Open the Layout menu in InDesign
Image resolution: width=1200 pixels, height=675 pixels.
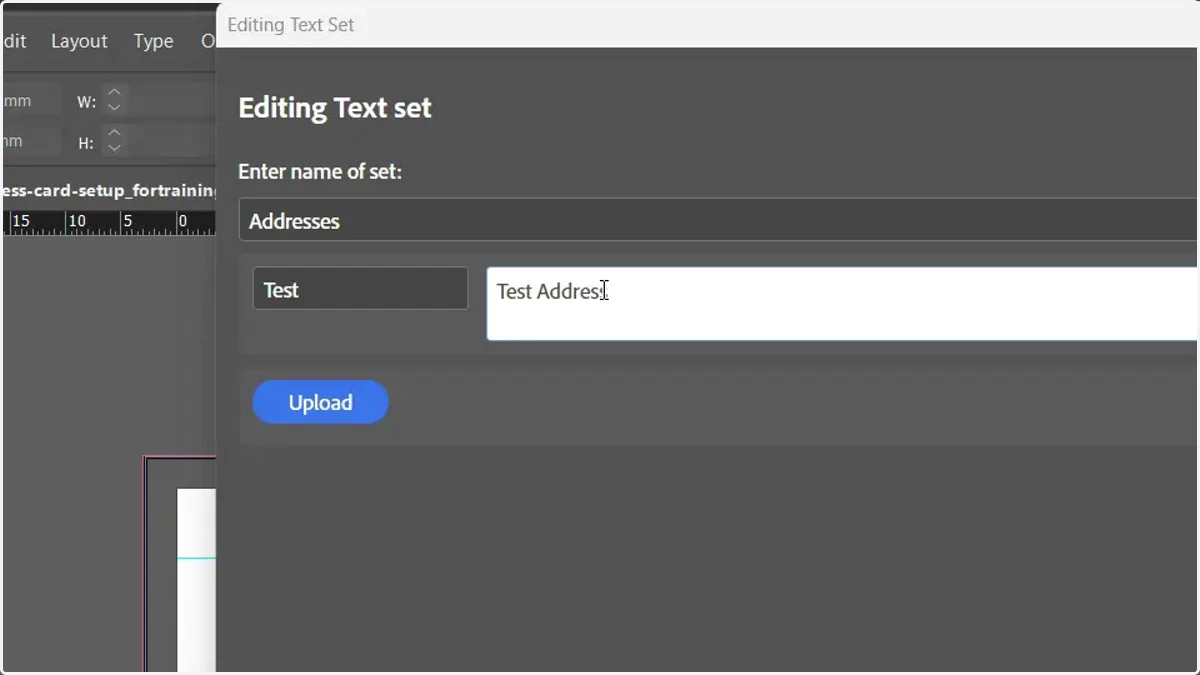pyautogui.click(x=79, y=41)
